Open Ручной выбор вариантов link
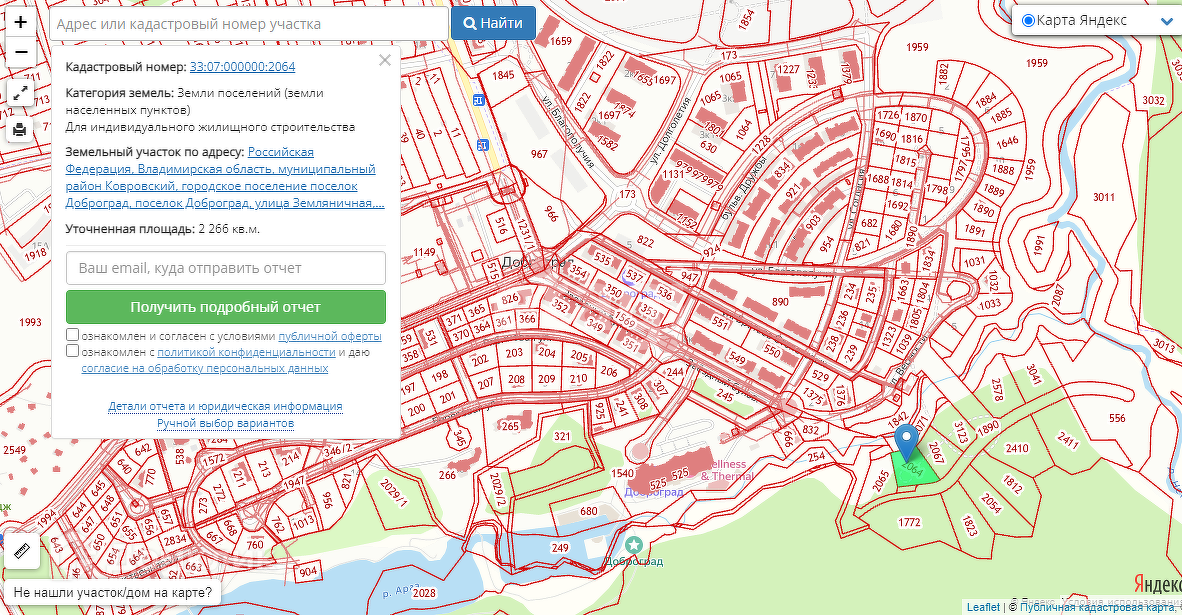1182x615 pixels. tap(225, 423)
